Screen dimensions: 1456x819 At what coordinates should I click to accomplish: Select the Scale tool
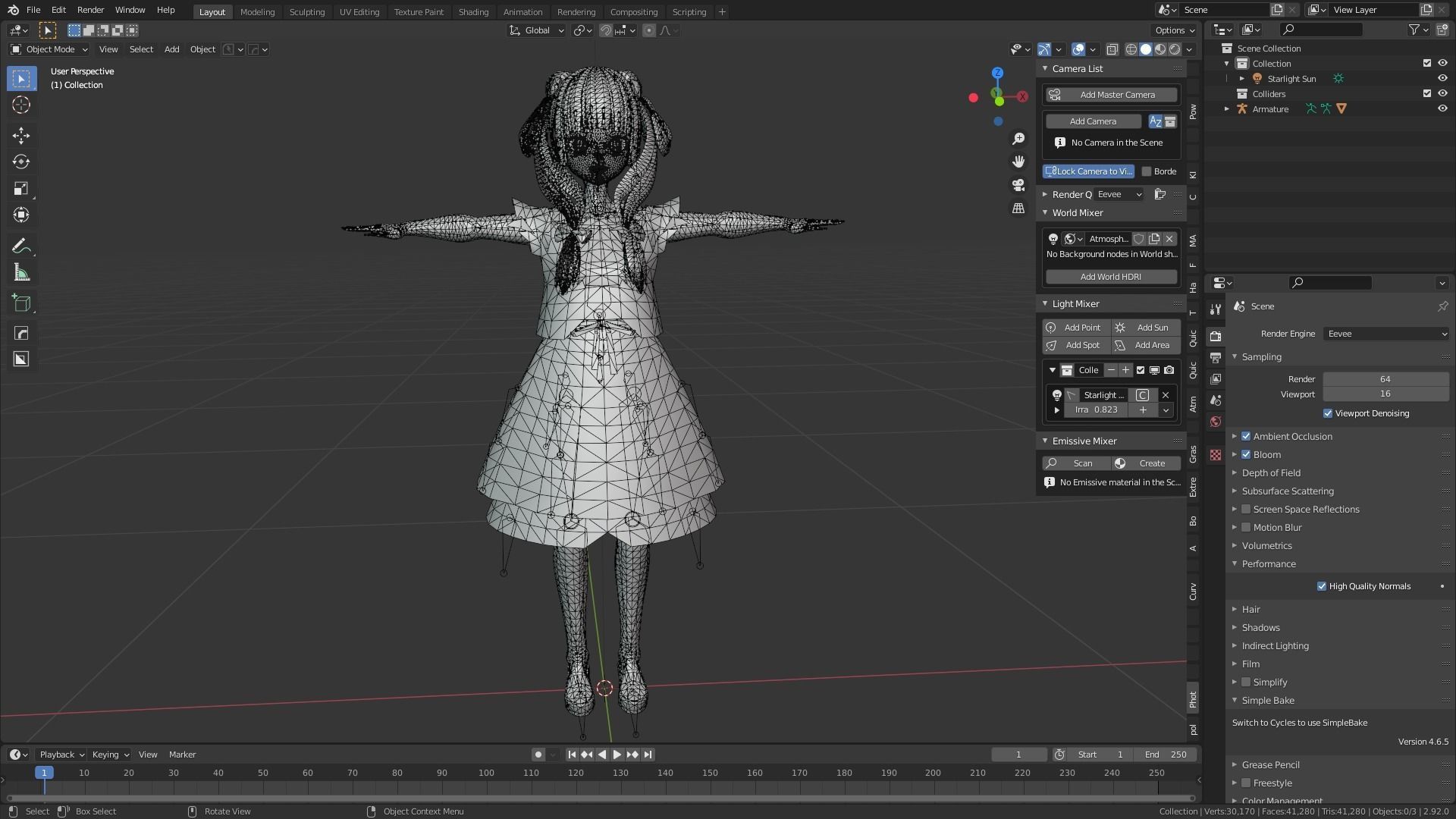(21, 189)
